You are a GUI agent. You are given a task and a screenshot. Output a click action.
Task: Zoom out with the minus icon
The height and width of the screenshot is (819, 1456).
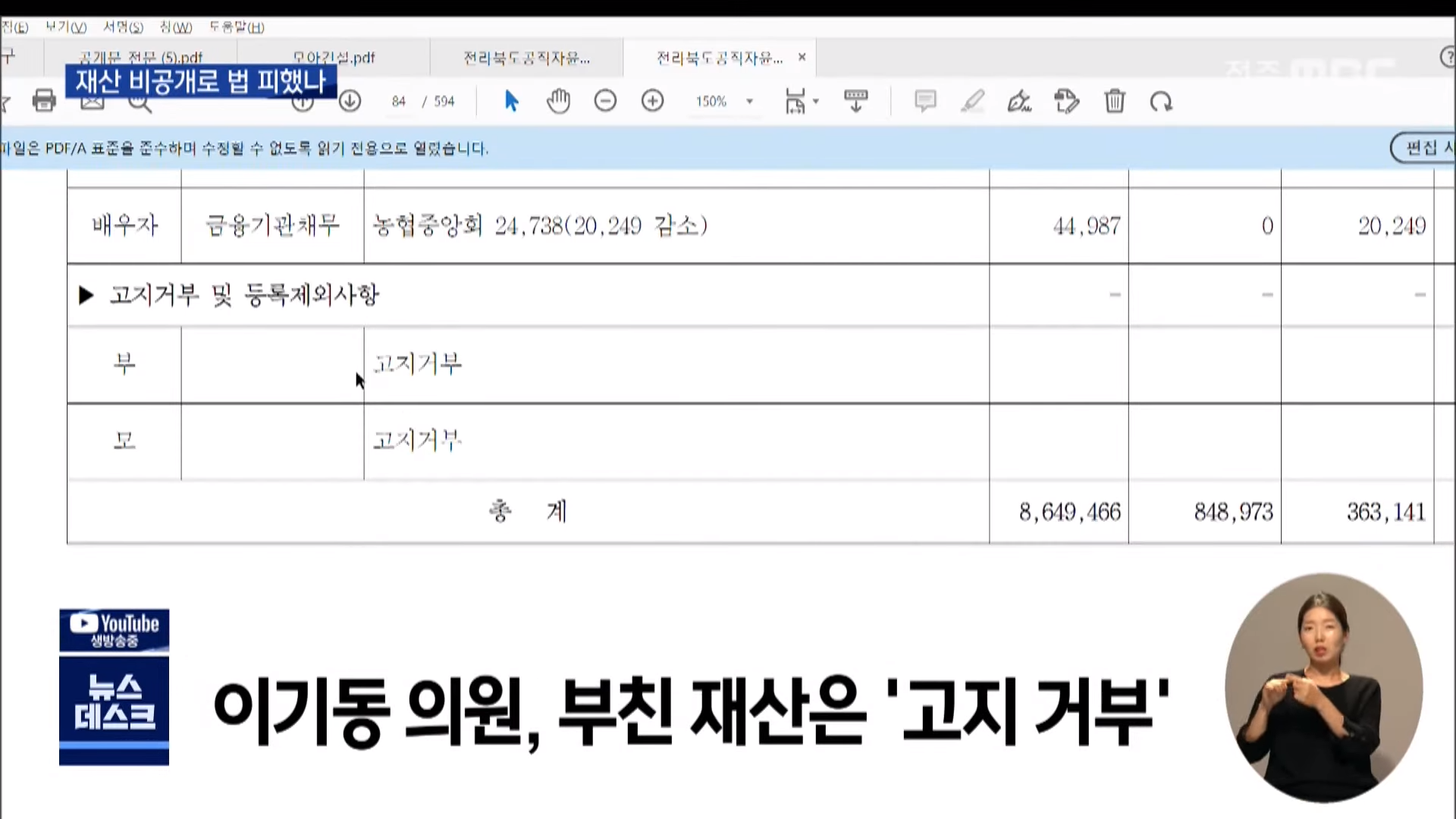click(605, 101)
